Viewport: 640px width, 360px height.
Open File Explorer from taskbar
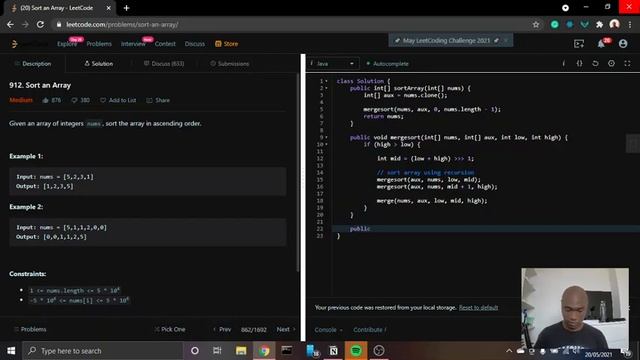[x=241, y=351]
